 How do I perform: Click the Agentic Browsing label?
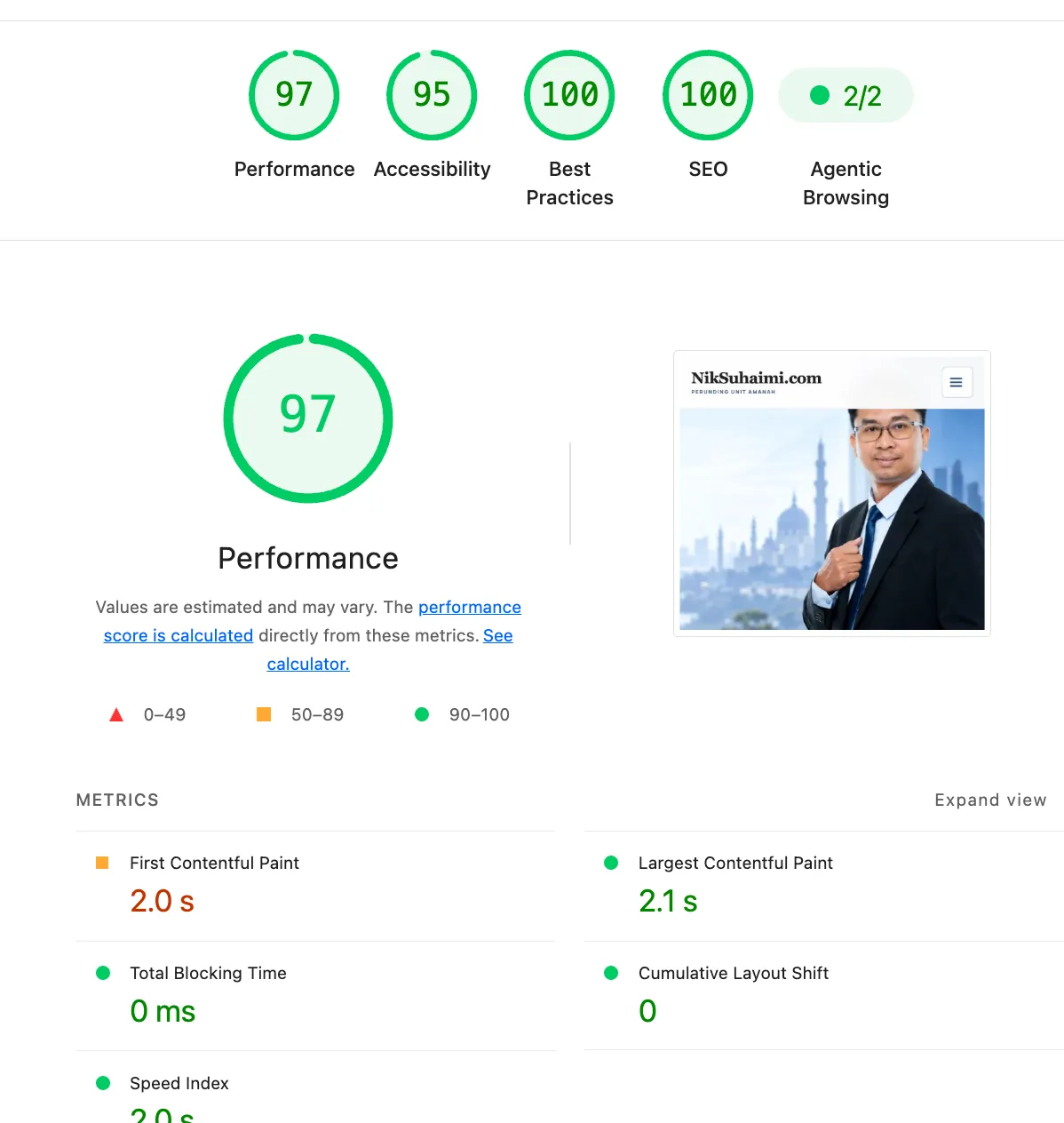click(846, 183)
